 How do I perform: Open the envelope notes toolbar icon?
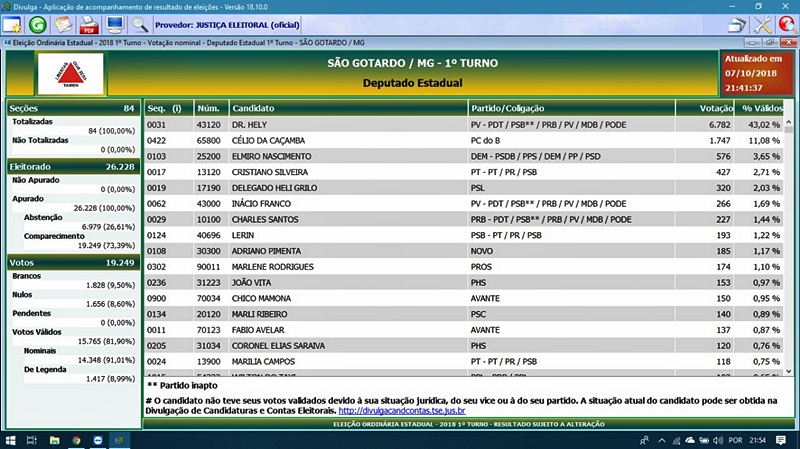click(63, 24)
